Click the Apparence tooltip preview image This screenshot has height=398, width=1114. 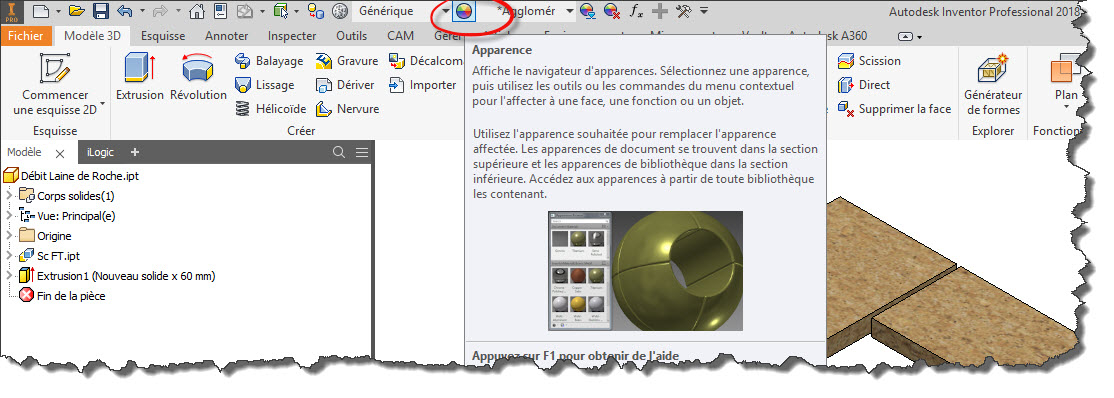(x=646, y=271)
